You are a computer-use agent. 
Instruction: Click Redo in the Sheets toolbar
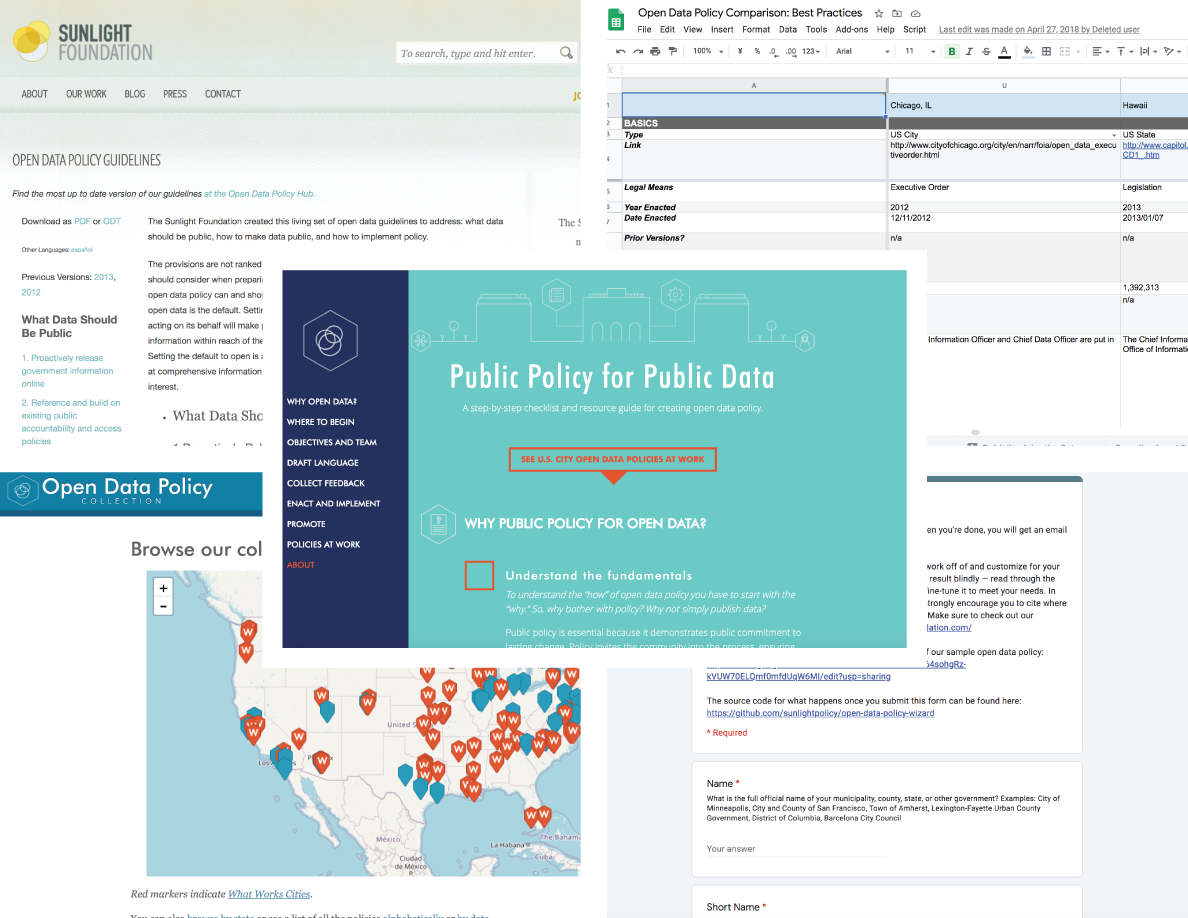(x=638, y=52)
